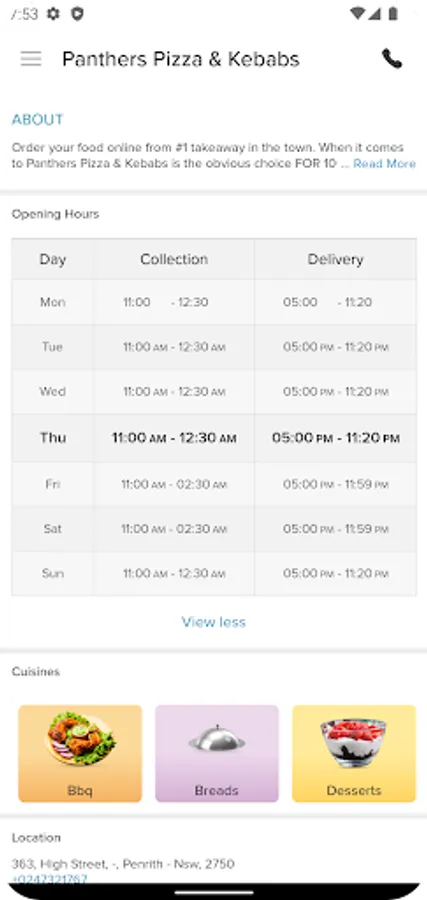Call the restaurant phone number link
Screen dimensions: 427x900
49,879
